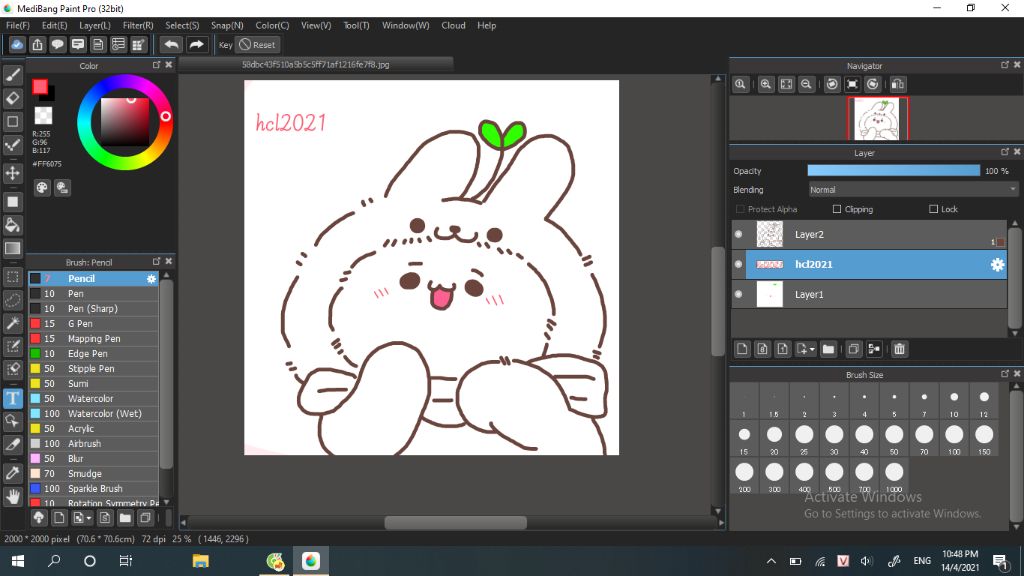Open the ENG language indicator

point(922,561)
